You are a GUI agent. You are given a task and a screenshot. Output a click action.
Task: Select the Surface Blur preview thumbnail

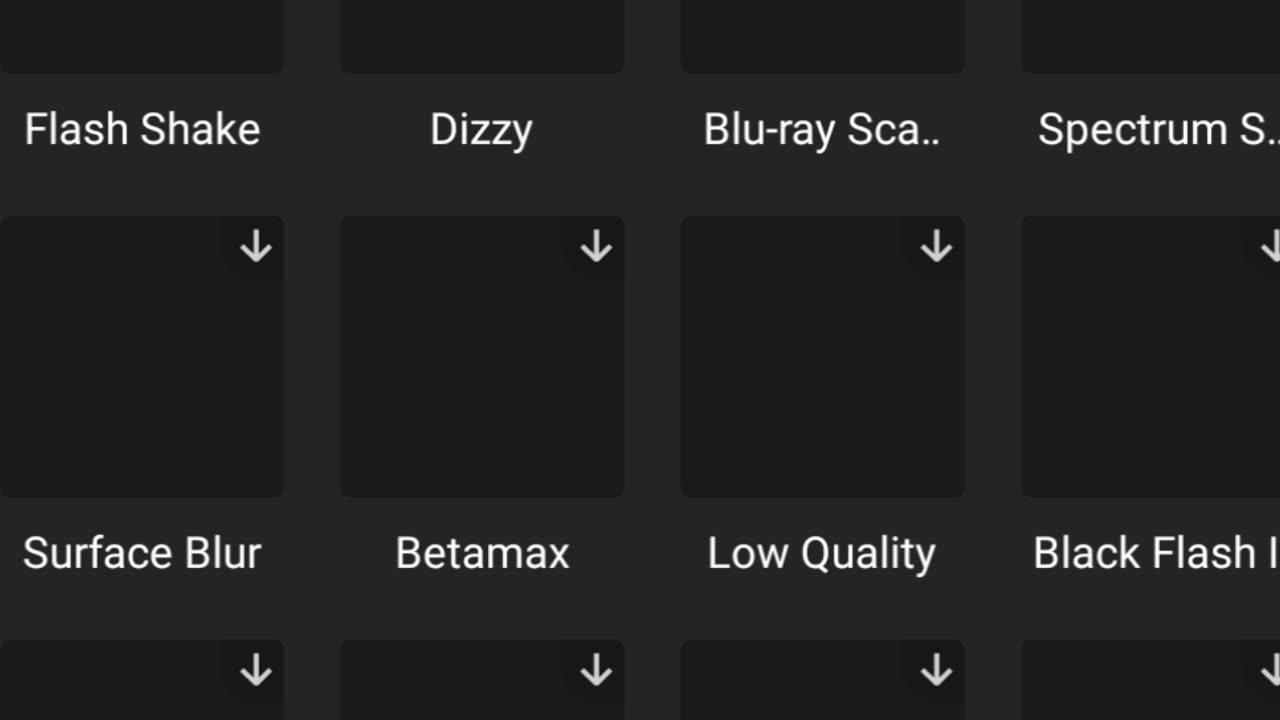(142, 357)
